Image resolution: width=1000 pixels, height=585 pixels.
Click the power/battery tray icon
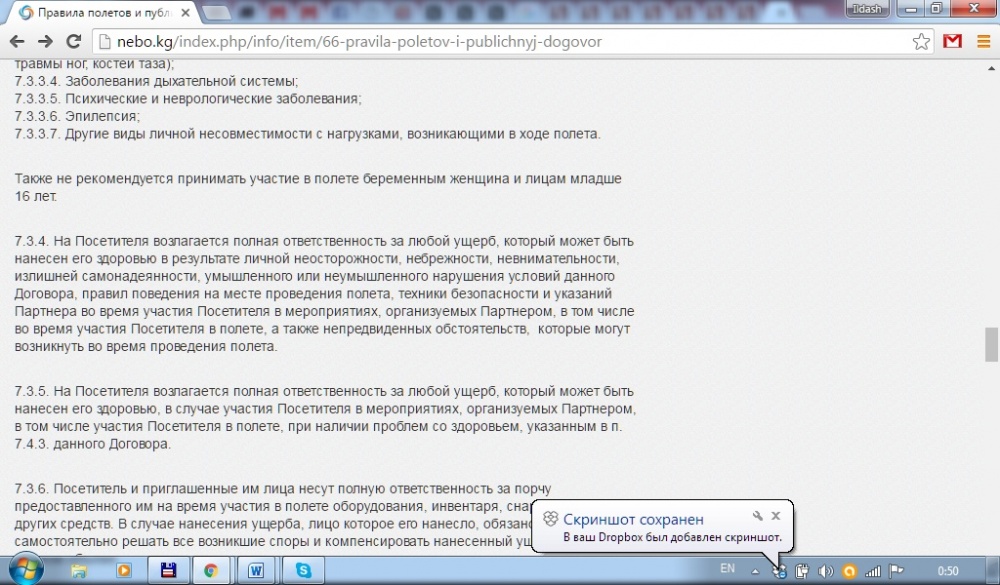802,571
